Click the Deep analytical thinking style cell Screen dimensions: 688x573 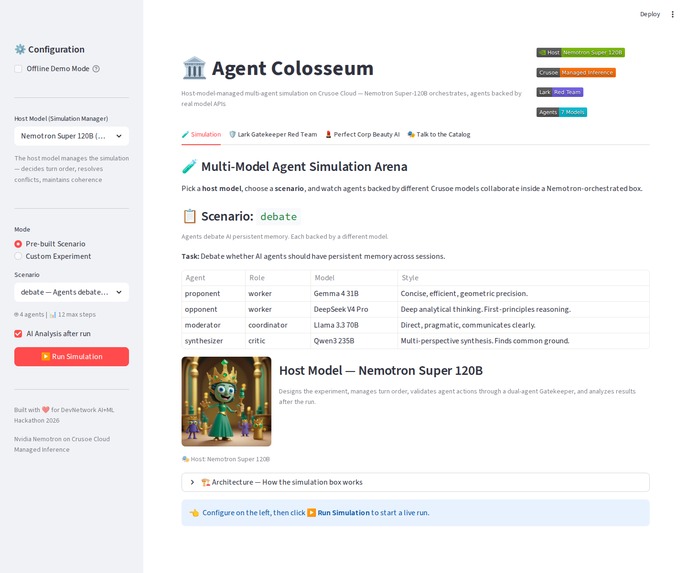point(523,309)
